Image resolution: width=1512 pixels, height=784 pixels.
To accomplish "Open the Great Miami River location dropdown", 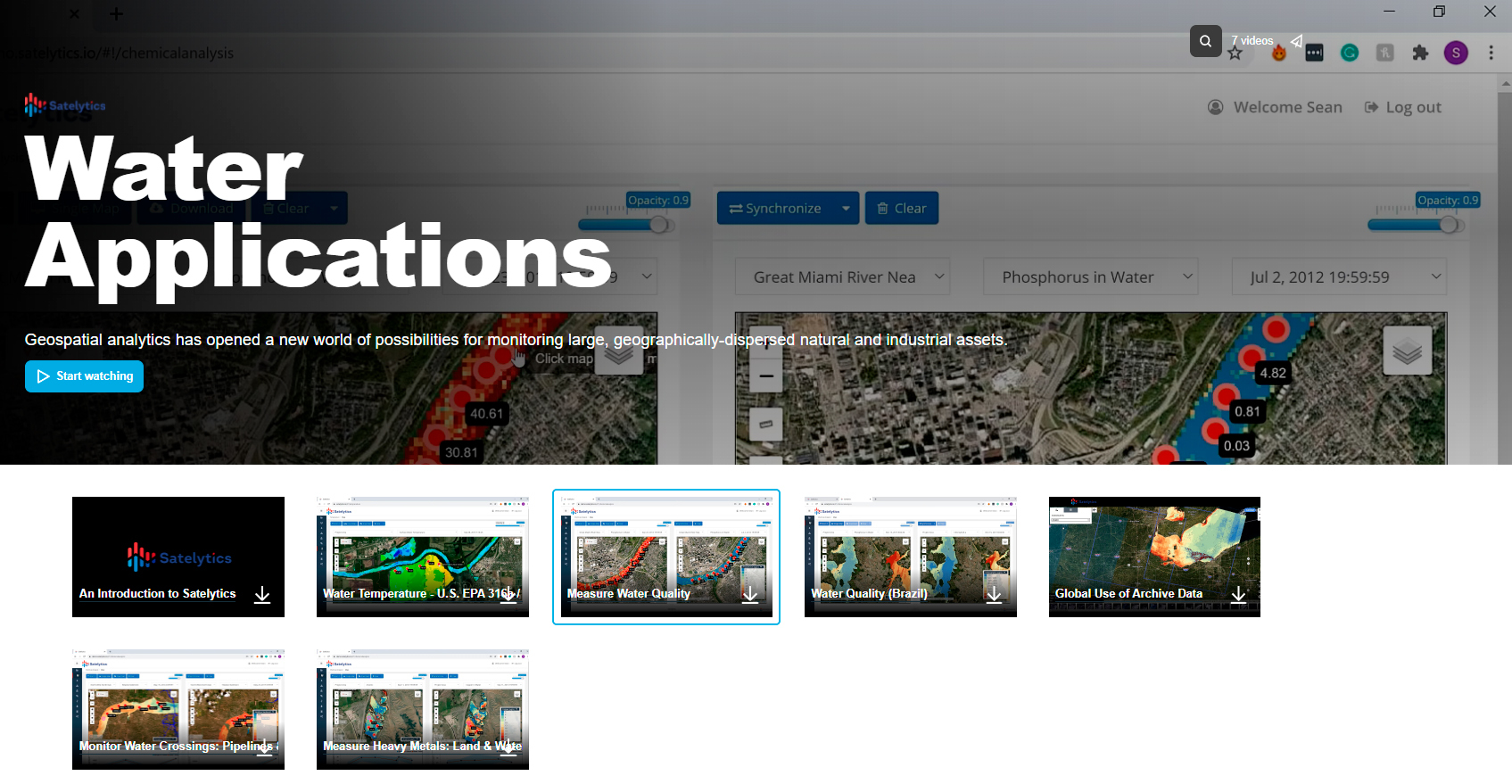I will click(x=842, y=276).
